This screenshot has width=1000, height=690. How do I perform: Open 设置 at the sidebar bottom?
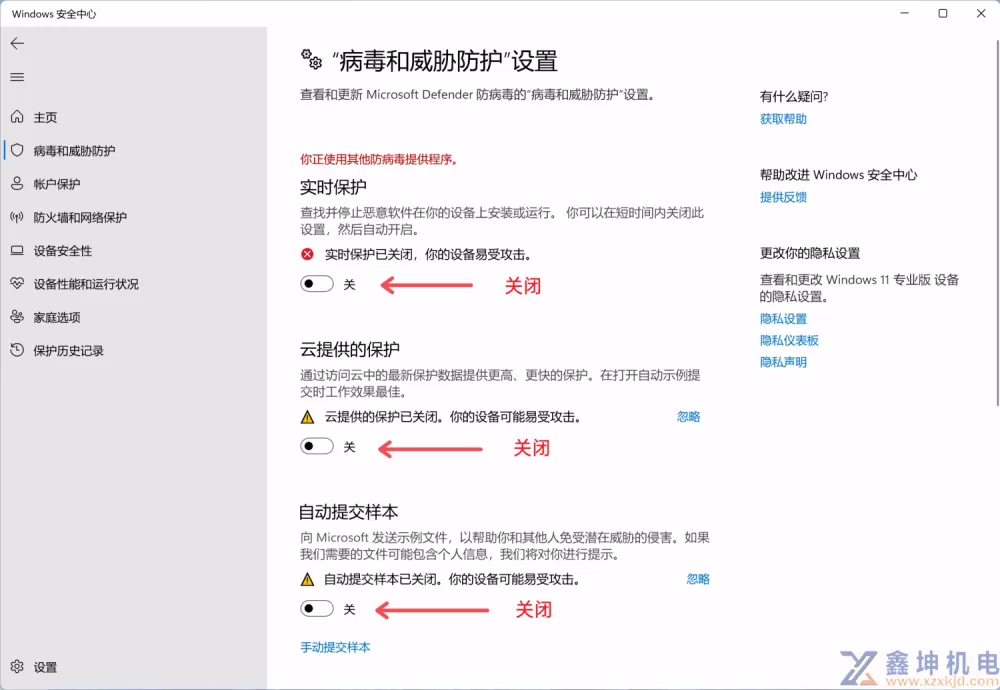(134, 667)
